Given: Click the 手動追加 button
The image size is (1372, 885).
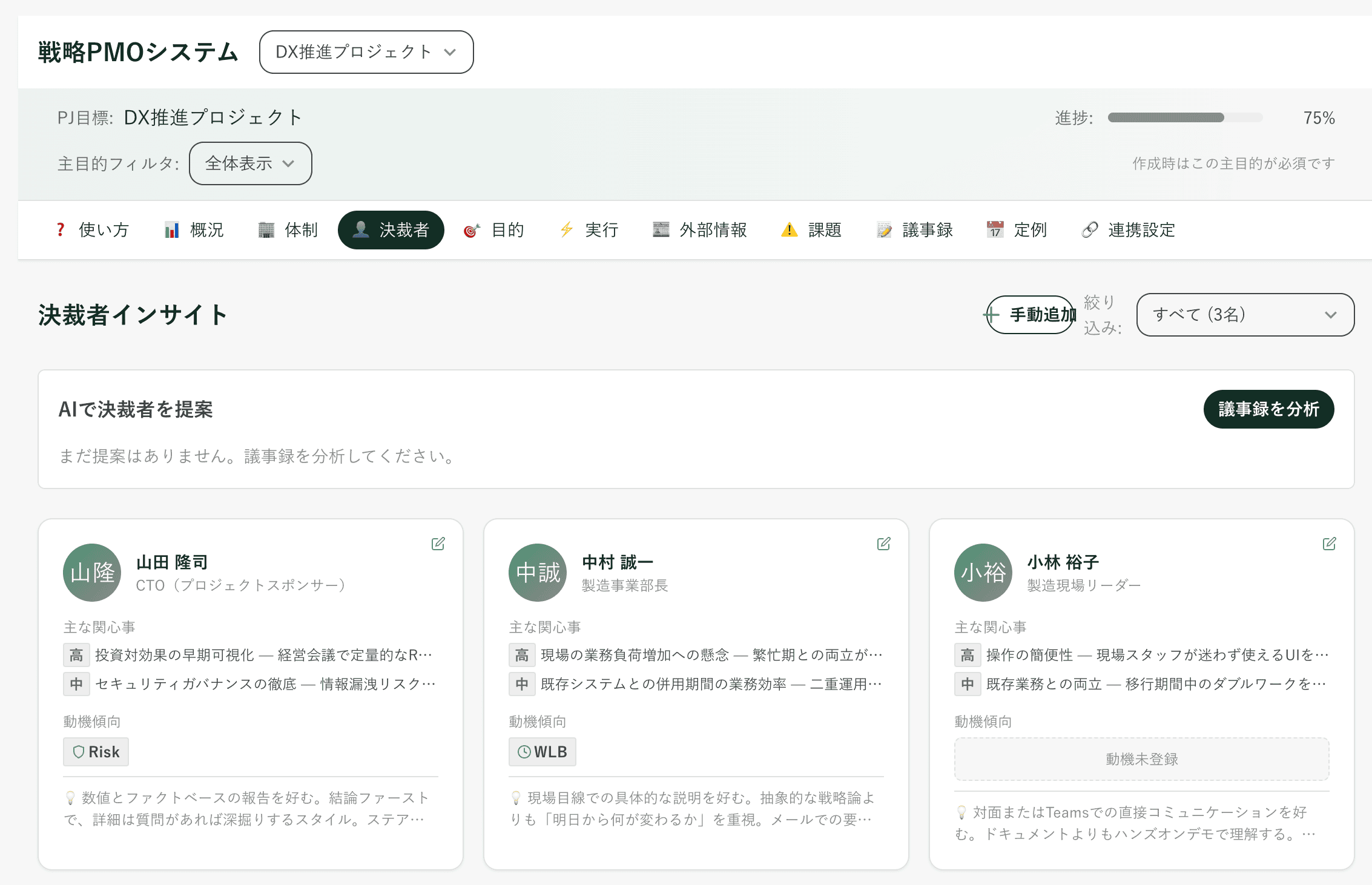Looking at the screenshot, I should (1030, 314).
